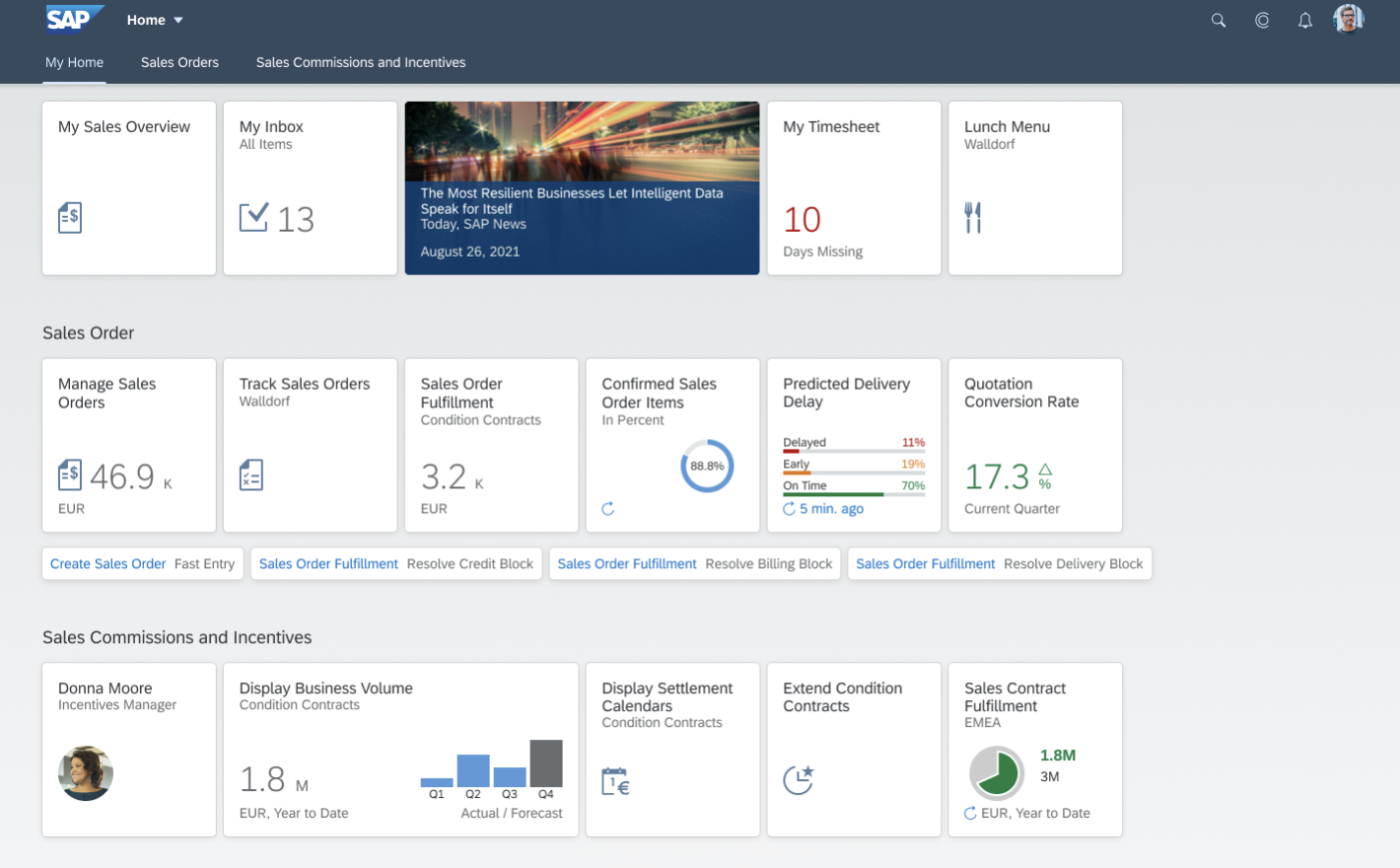Refresh the Confirmed Sales Order Items tile

[608, 509]
